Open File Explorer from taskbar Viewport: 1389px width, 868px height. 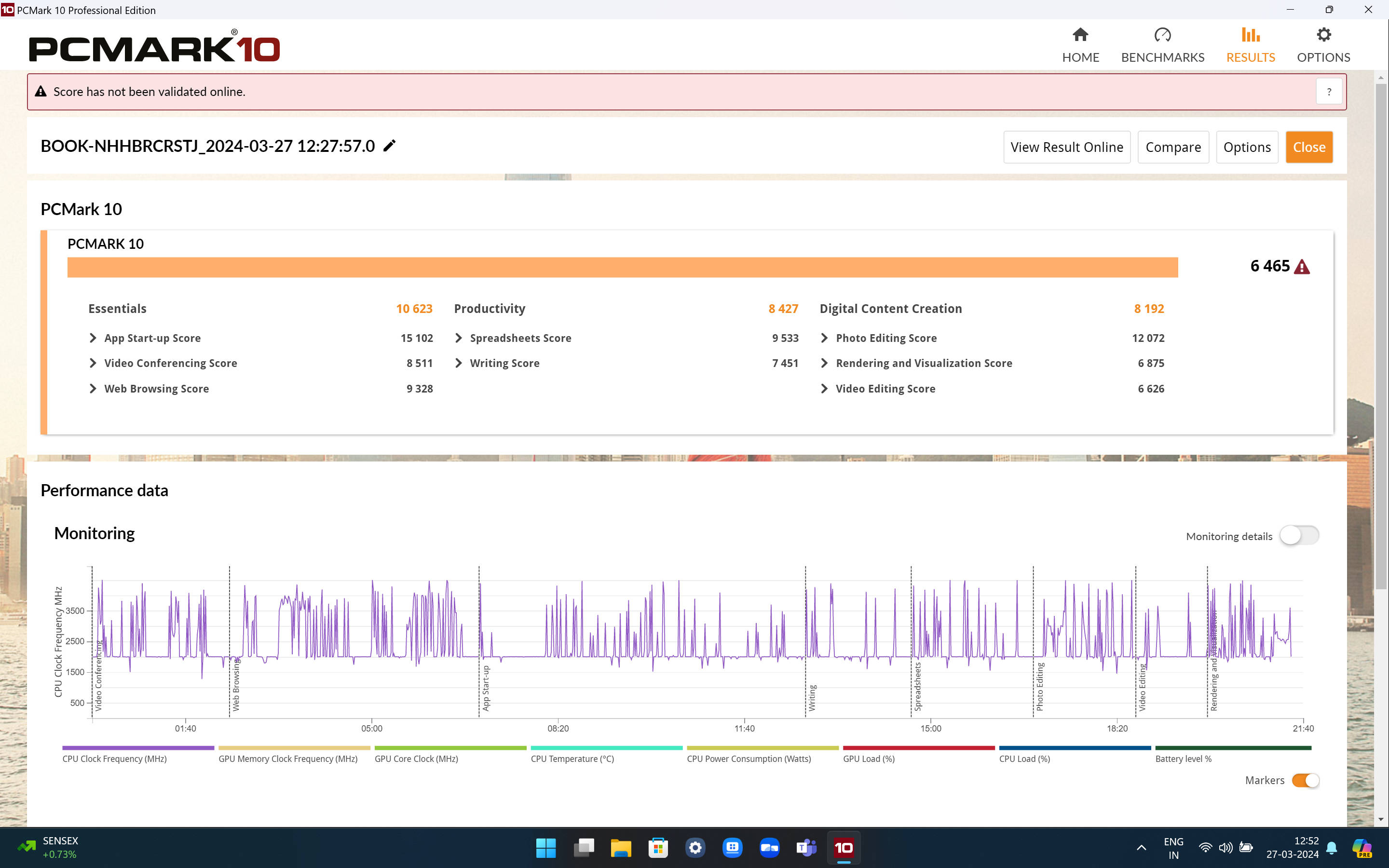point(620,847)
